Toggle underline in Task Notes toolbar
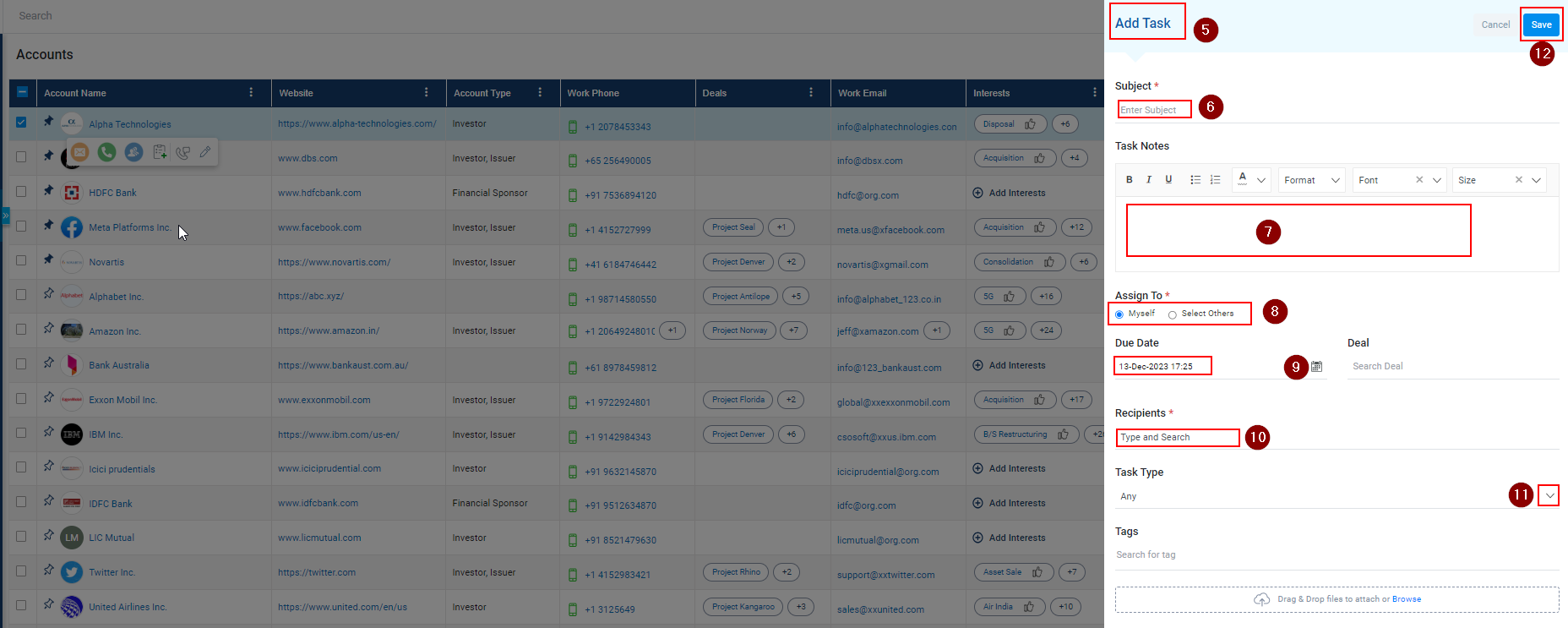Viewport: 1568px width, 628px height. (x=1168, y=179)
